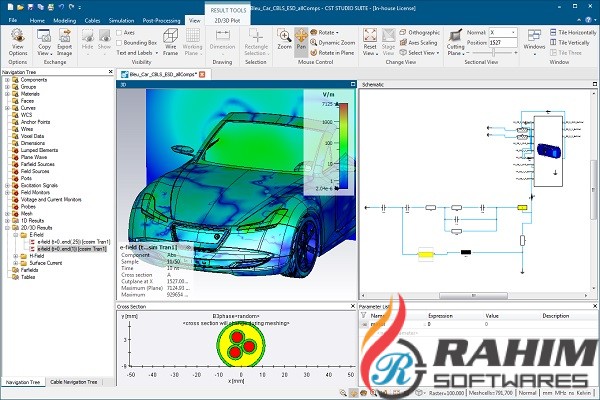Select the Probes tree item
The image size is (600, 400).
click(28, 206)
